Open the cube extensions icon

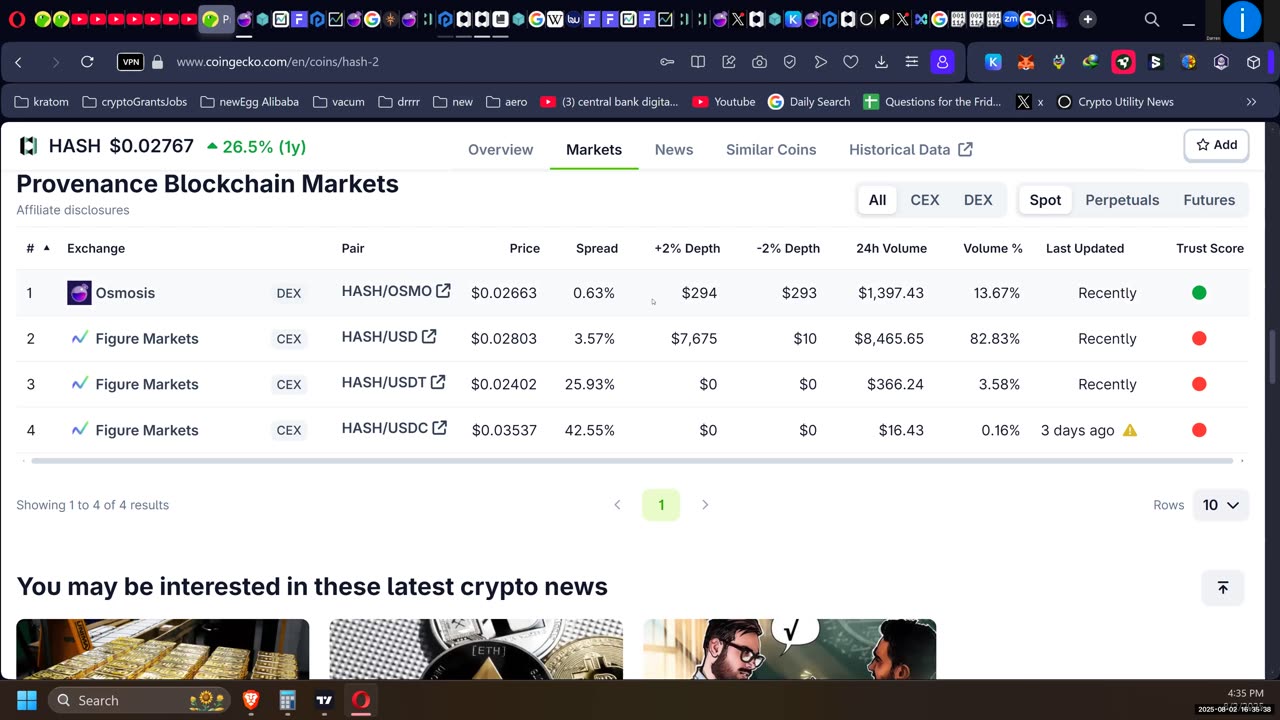[x=1253, y=62]
